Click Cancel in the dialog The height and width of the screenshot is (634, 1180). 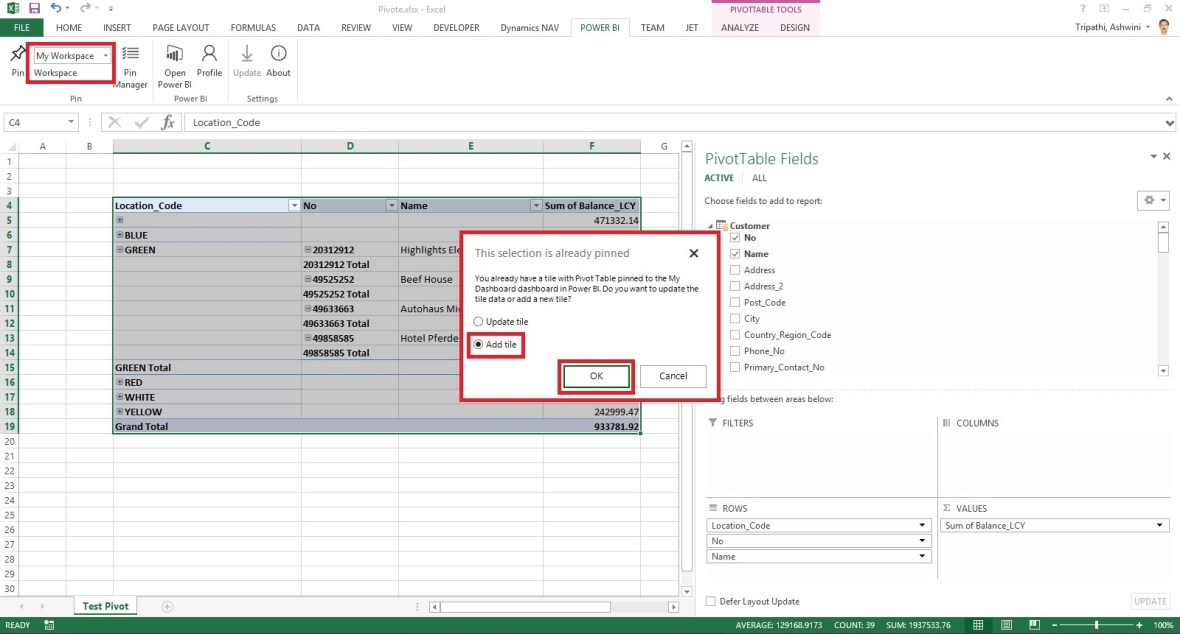click(x=672, y=376)
